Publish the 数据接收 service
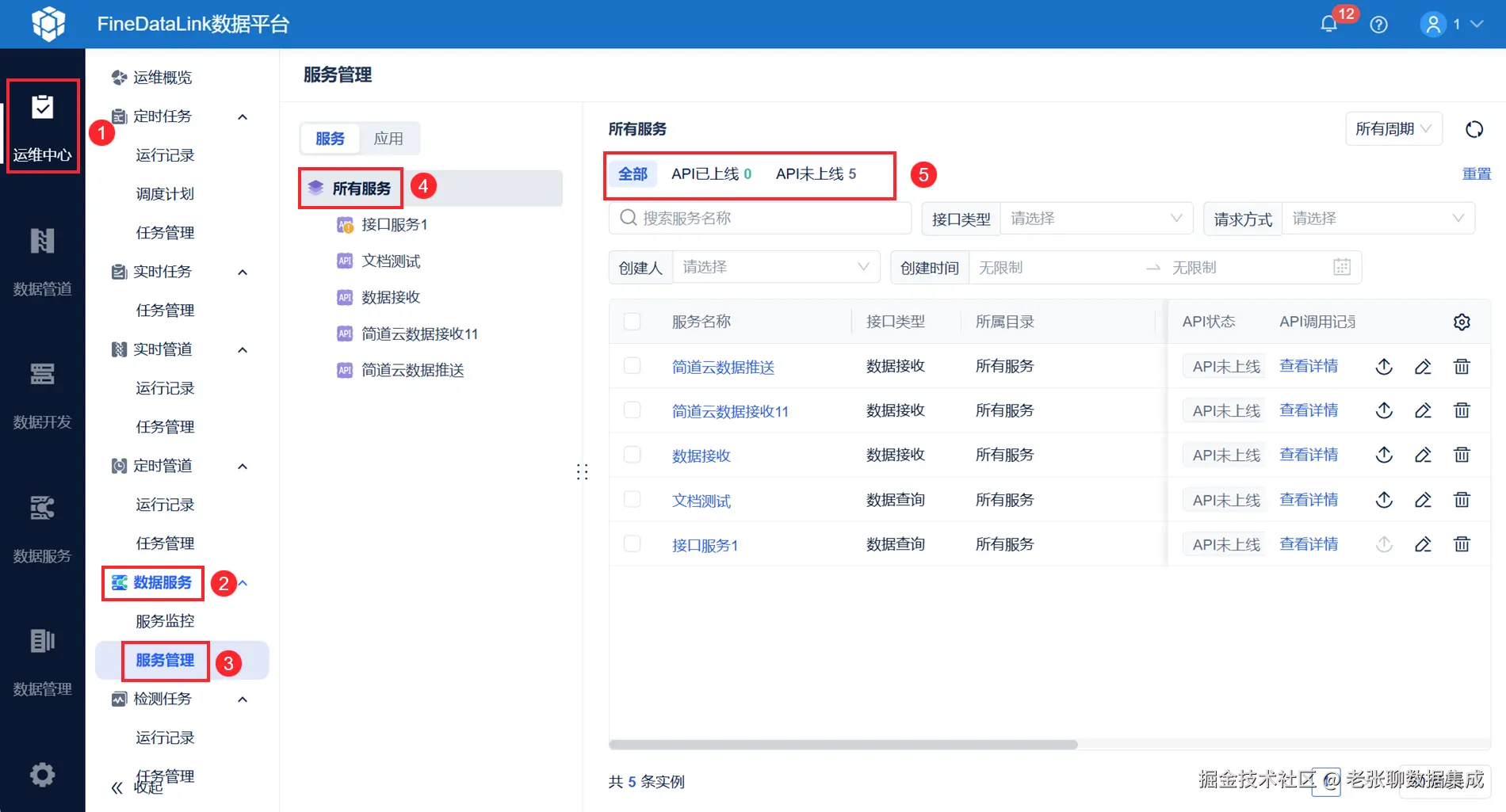 coord(1384,455)
